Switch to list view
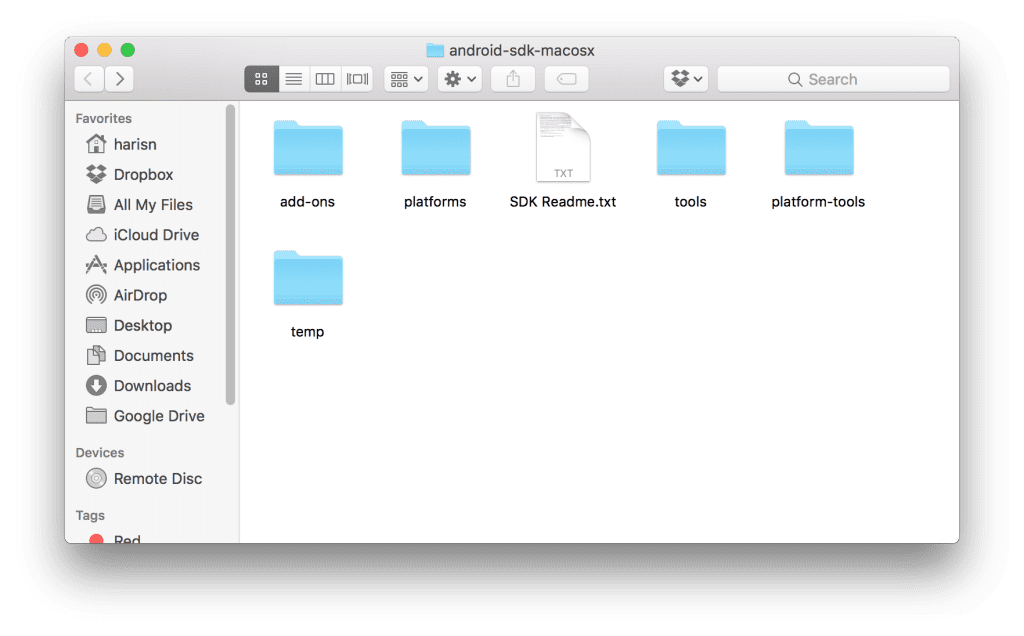Image resolution: width=1024 pixels, height=636 pixels. tap(293, 78)
